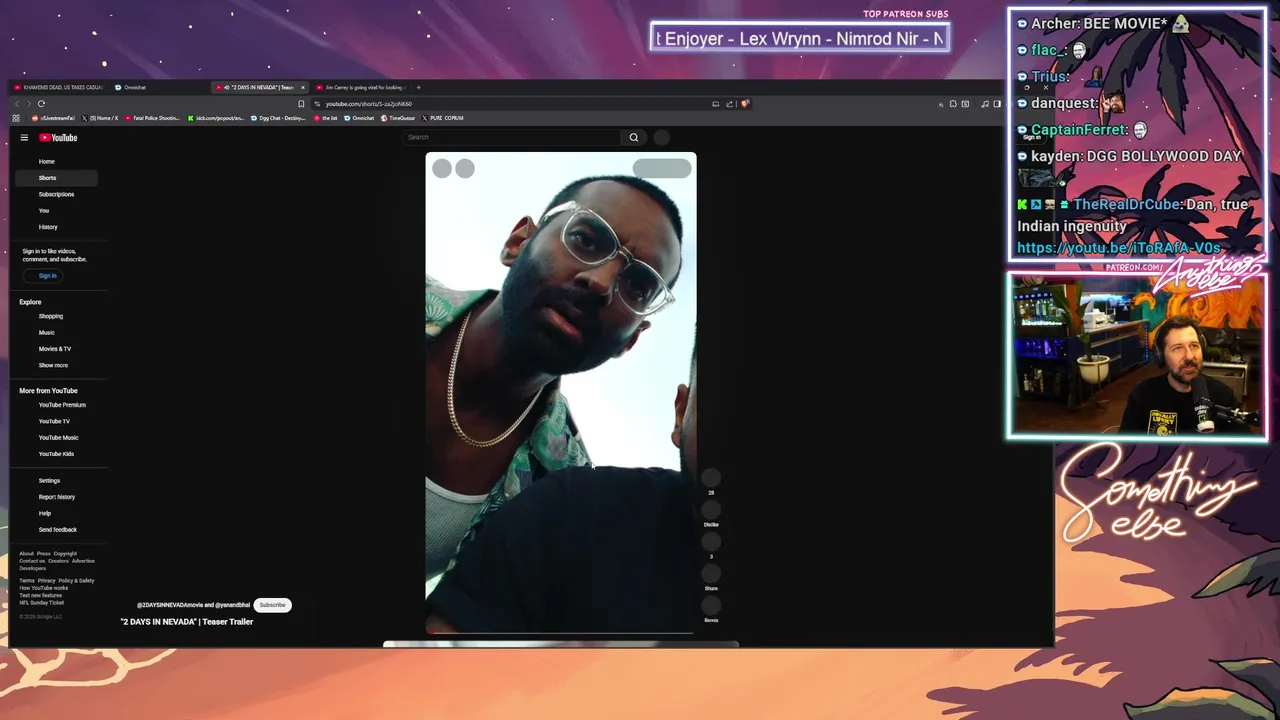This screenshot has height=720, width=1280.
Task: Click the Shorts video progress bar
Action: pyautogui.click(x=560, y=633)
